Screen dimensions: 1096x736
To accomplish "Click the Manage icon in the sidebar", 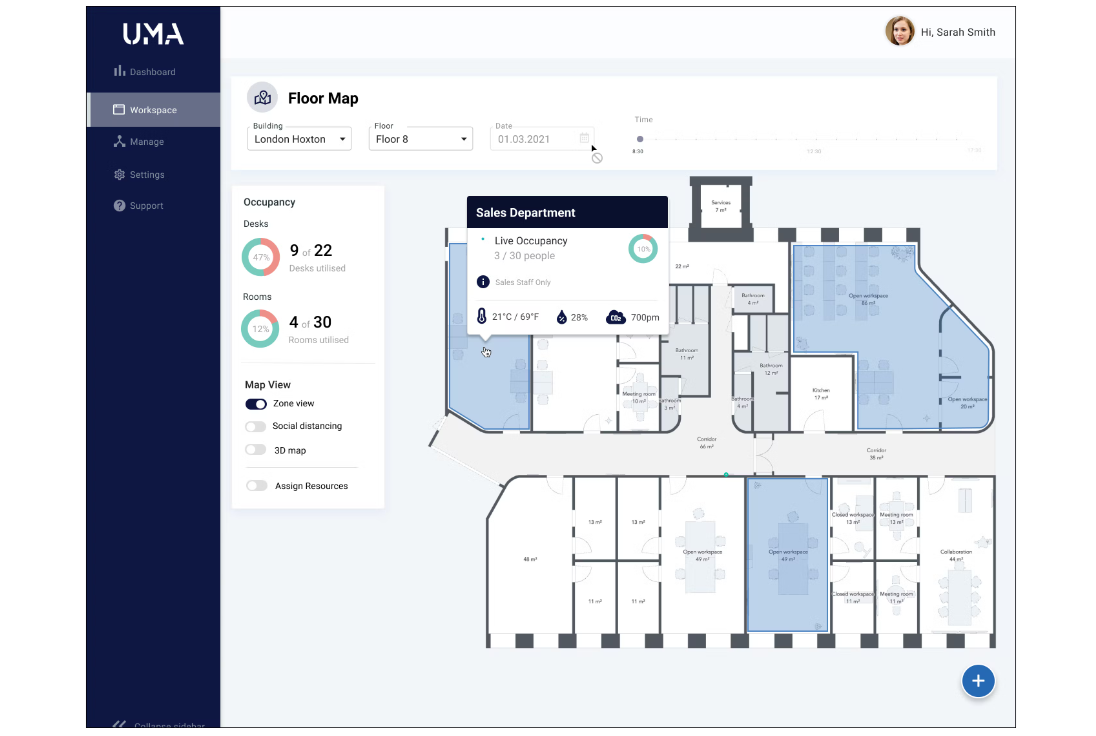I will [x=119, y=141].
